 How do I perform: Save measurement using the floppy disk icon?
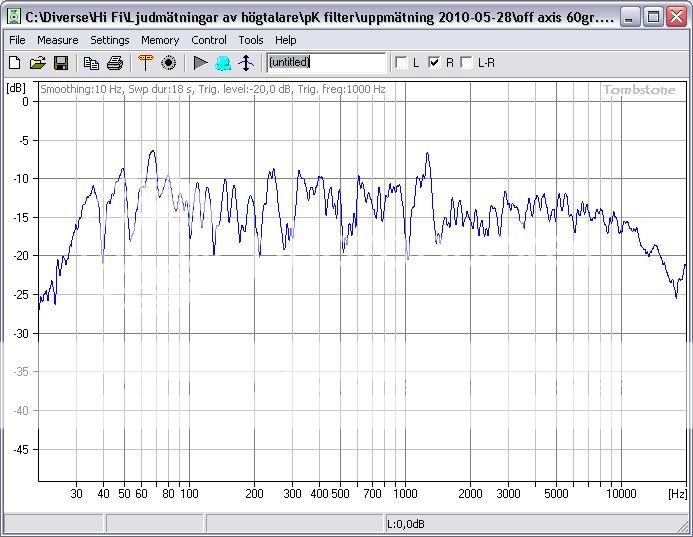60,63
